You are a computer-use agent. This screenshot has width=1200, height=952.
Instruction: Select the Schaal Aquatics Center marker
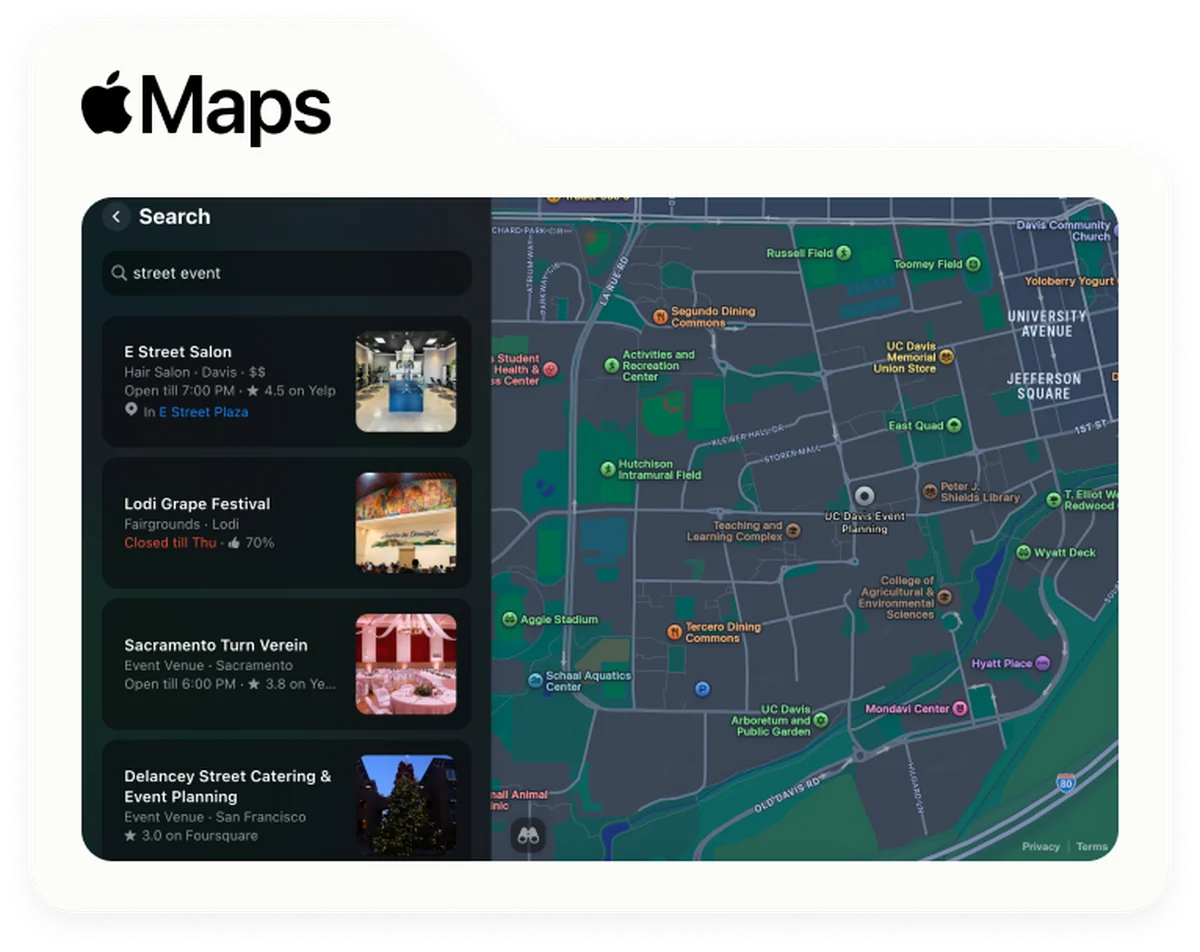coord(535,681)
